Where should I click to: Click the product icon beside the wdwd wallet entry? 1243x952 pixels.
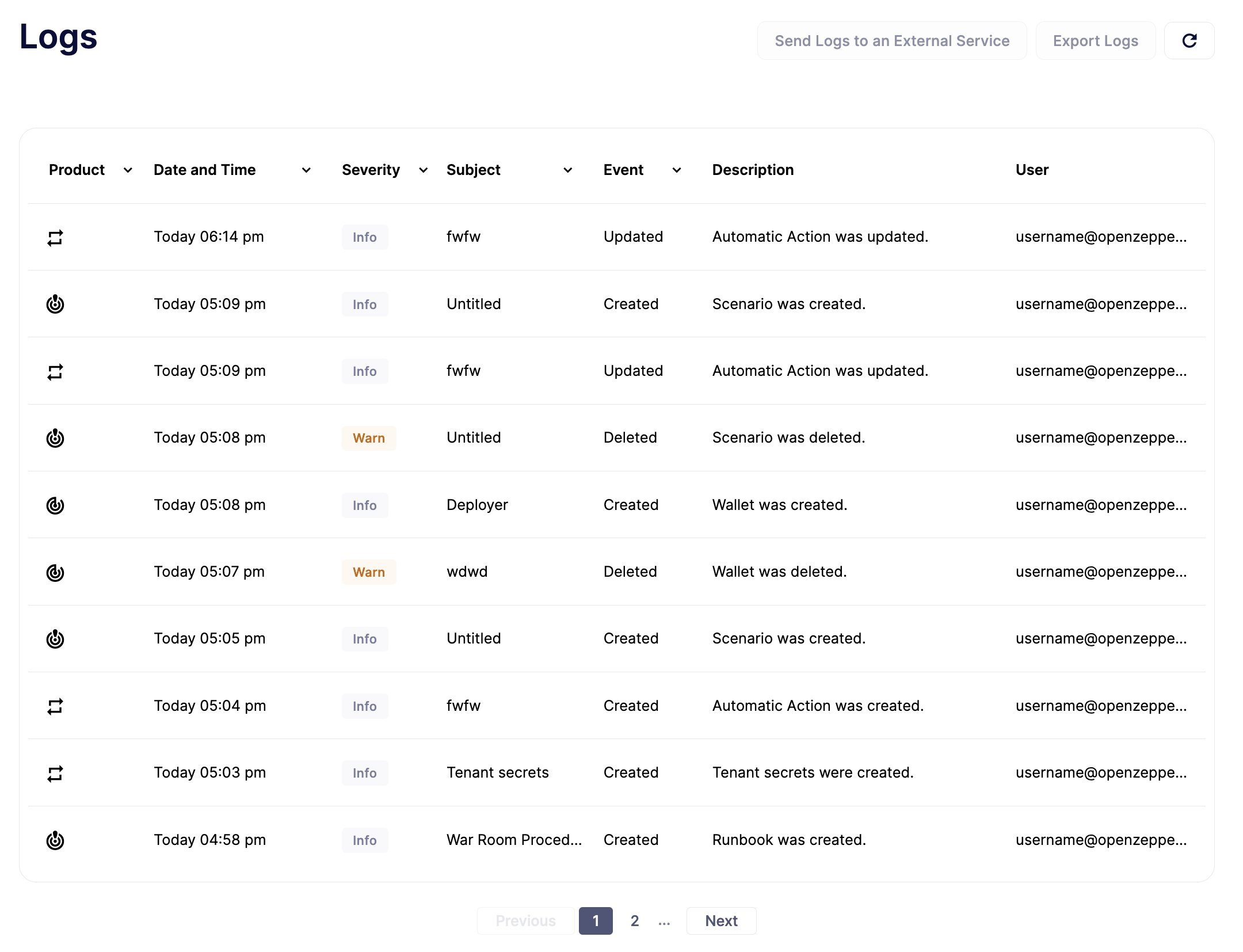pos(55,572)
